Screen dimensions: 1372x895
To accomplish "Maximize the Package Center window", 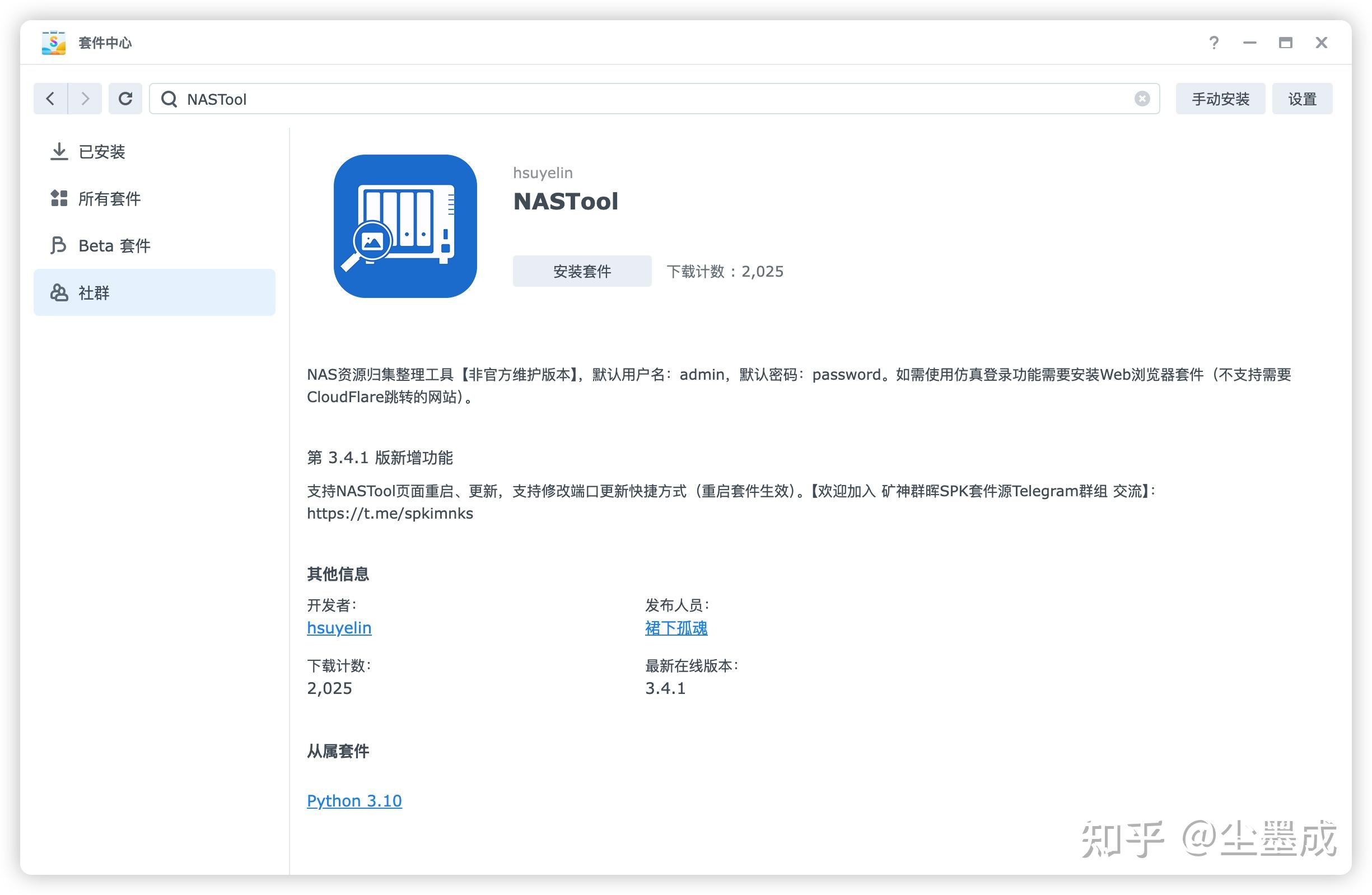I will click(x=1285, y=43).
